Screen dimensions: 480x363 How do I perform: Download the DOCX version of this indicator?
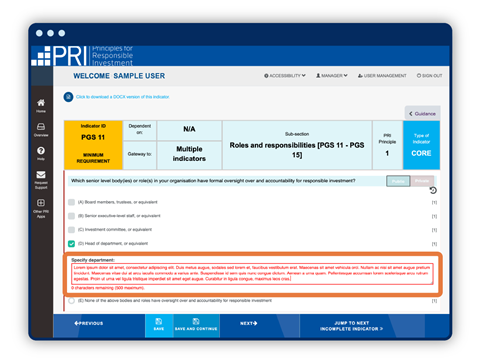(x=123, y=97)
